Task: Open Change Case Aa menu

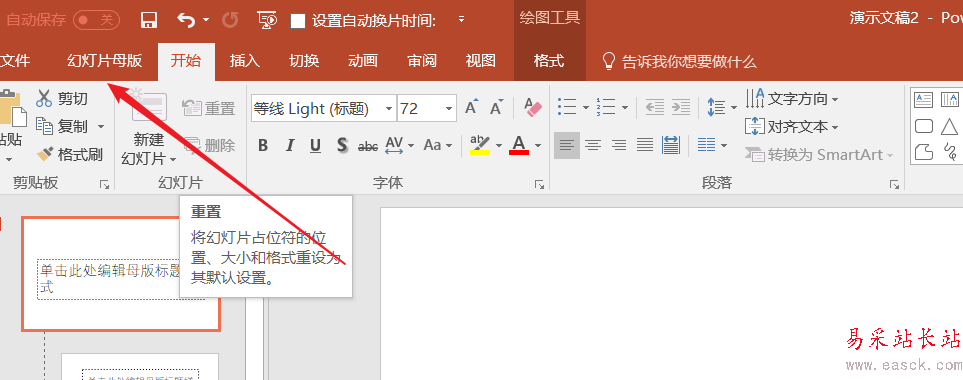Action: tap(438, 145)
